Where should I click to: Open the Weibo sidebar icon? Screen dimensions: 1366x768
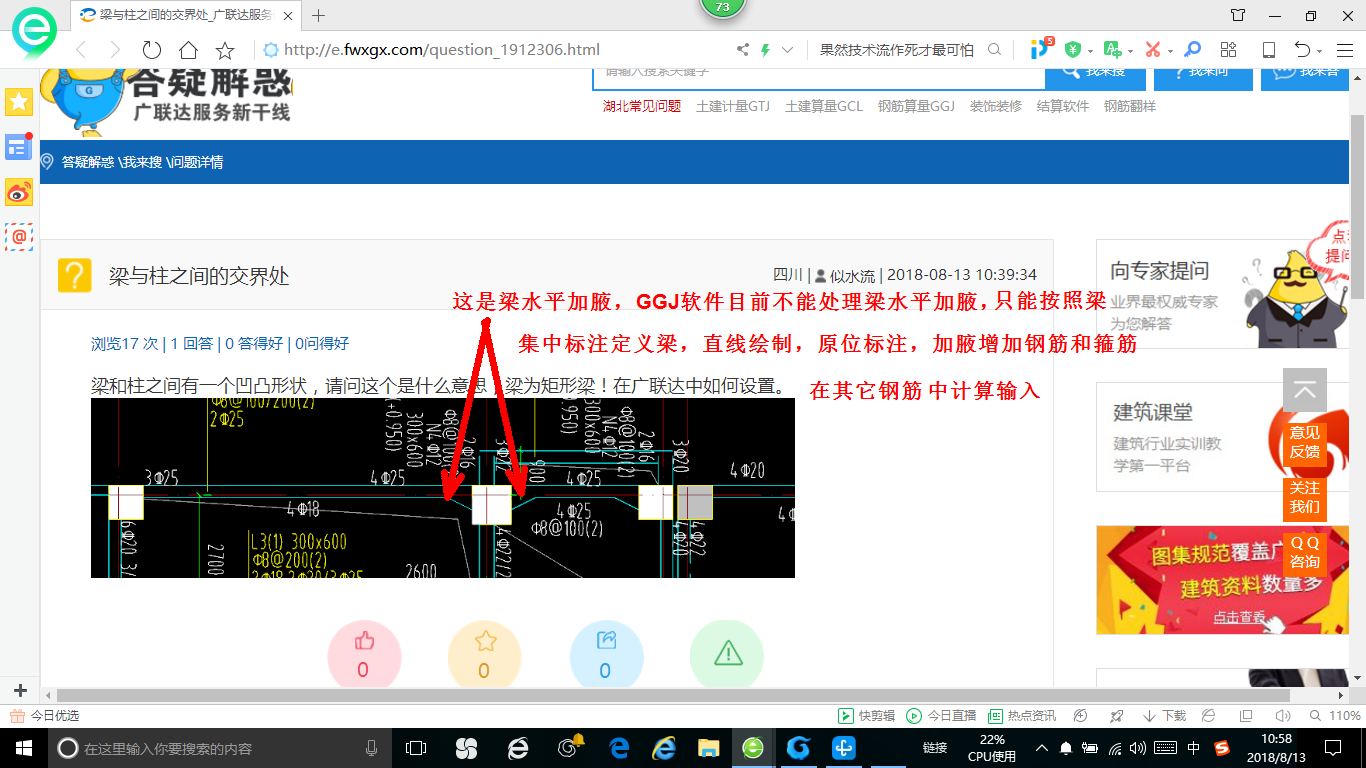point(19,192)
